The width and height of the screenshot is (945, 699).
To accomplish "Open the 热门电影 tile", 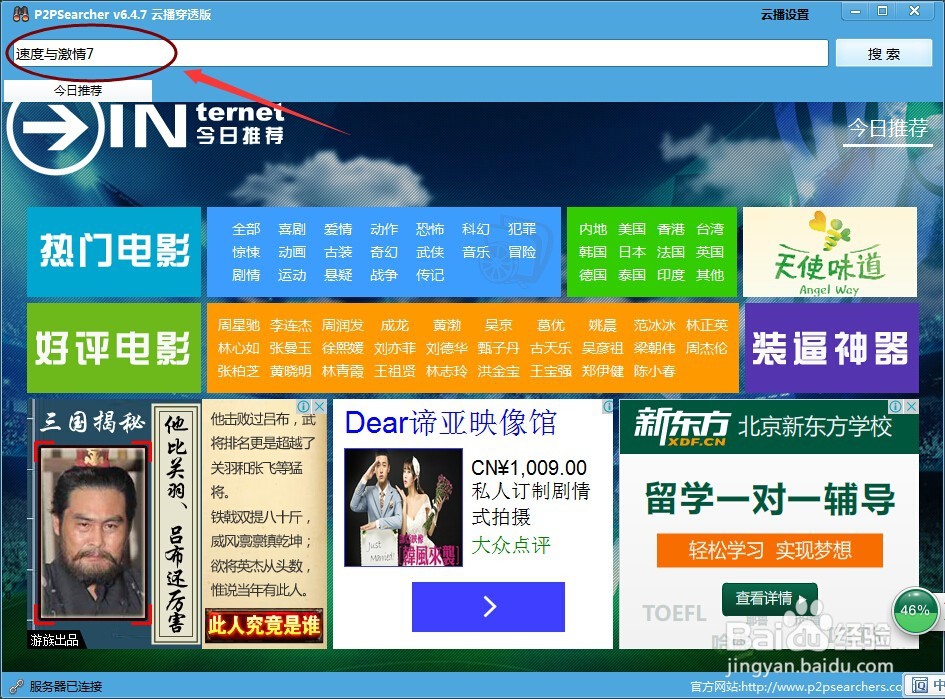I will [x=114, y=251].
